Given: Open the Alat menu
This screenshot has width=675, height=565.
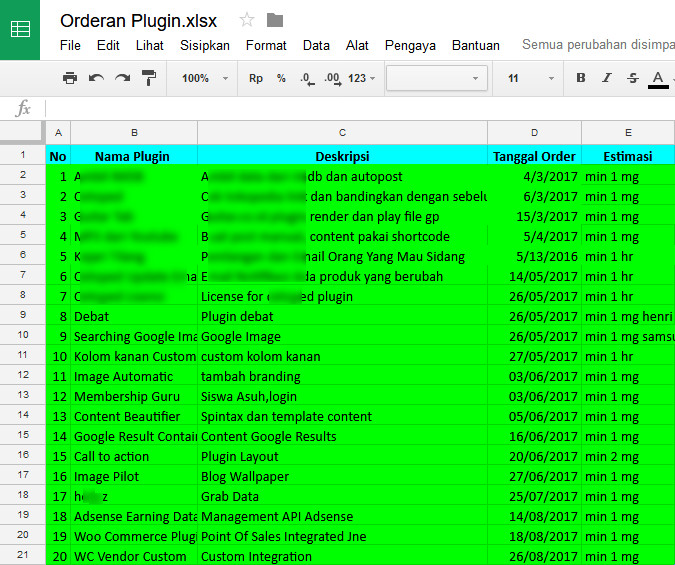Looking at the screenshot, I should pos(357,45).
